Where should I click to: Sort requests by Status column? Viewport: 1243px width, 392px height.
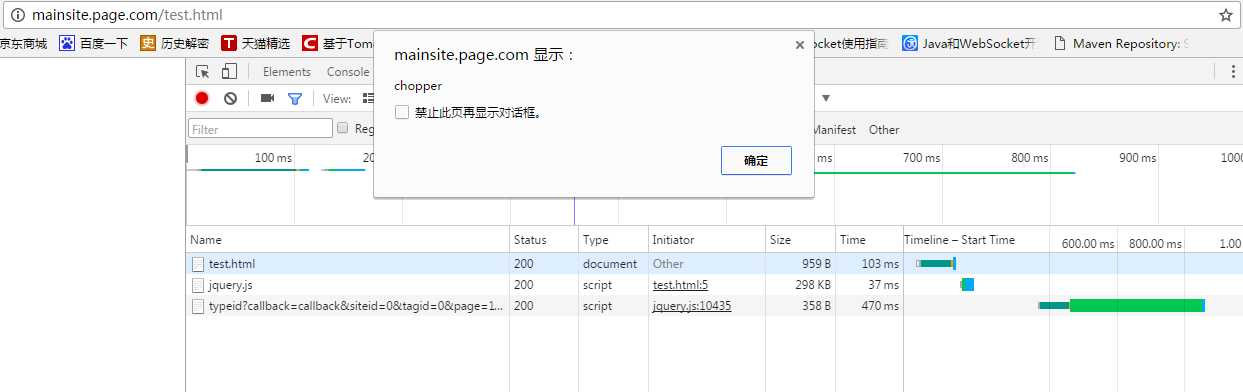tap(544, 240)
